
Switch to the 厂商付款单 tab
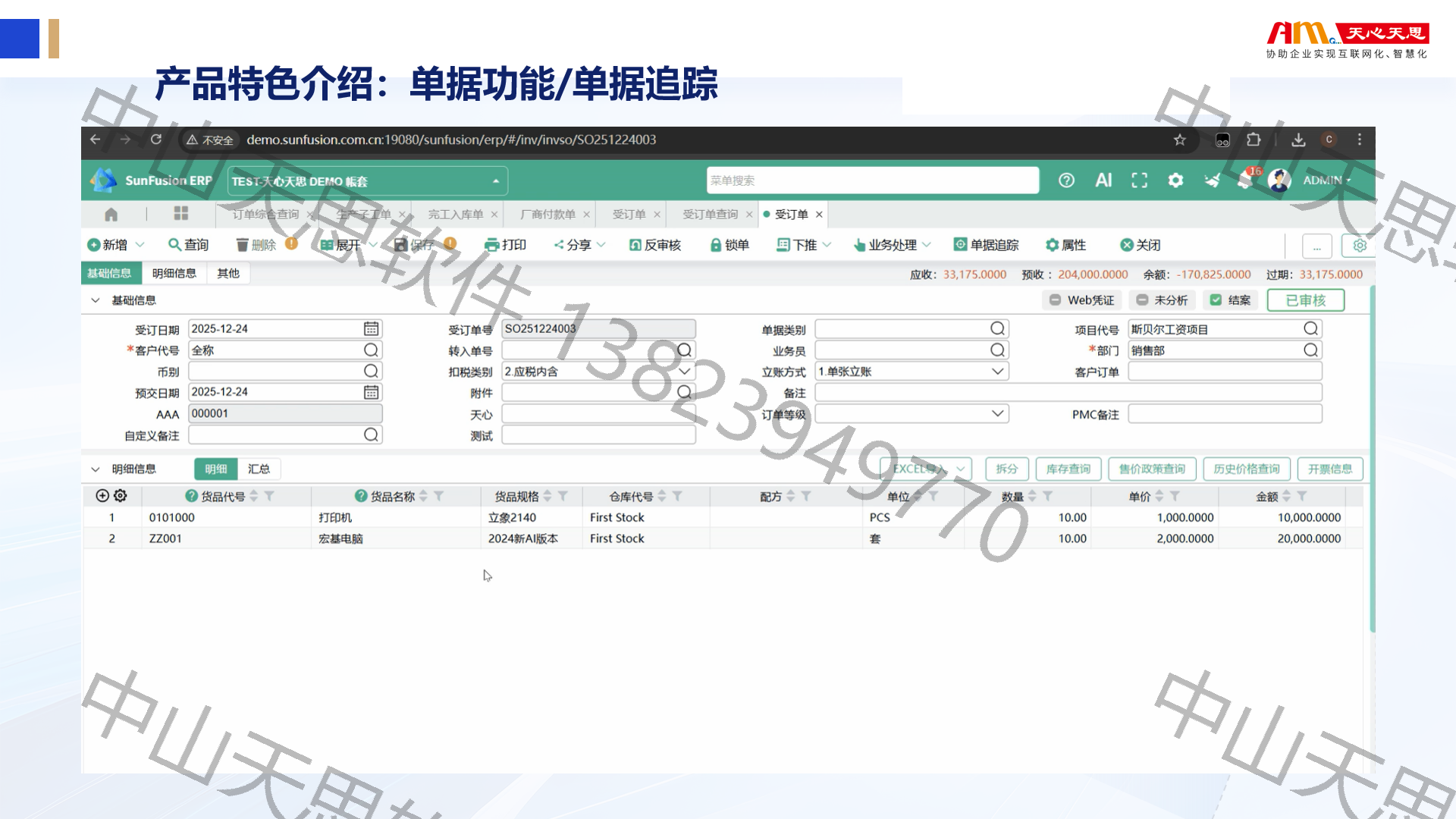tap(548, 215)
